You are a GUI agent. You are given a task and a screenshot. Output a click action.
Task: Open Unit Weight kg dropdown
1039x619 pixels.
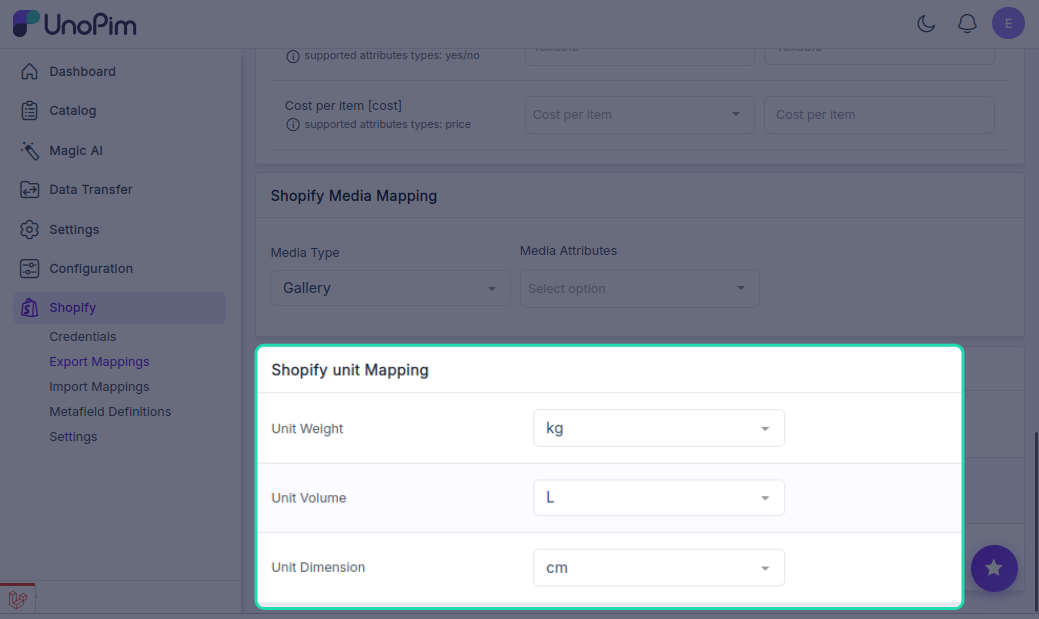pyautogui.click(x=659, y=428)
